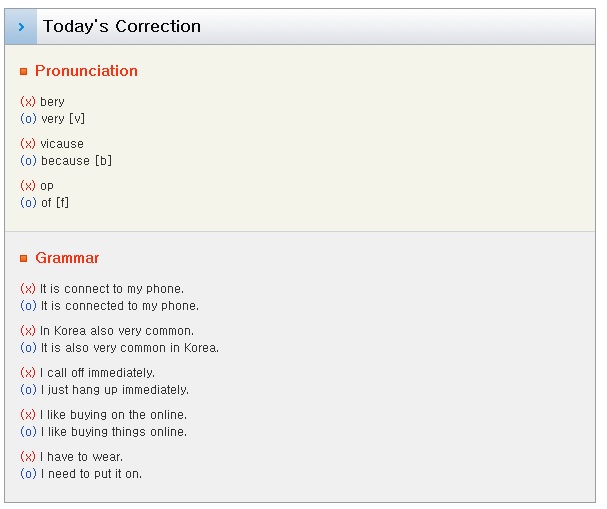Image resolution: width=607 pixels, height=509 pixels.
Task: Click the orange square bullet next to Pronunciation
Action: pos(24,71)
